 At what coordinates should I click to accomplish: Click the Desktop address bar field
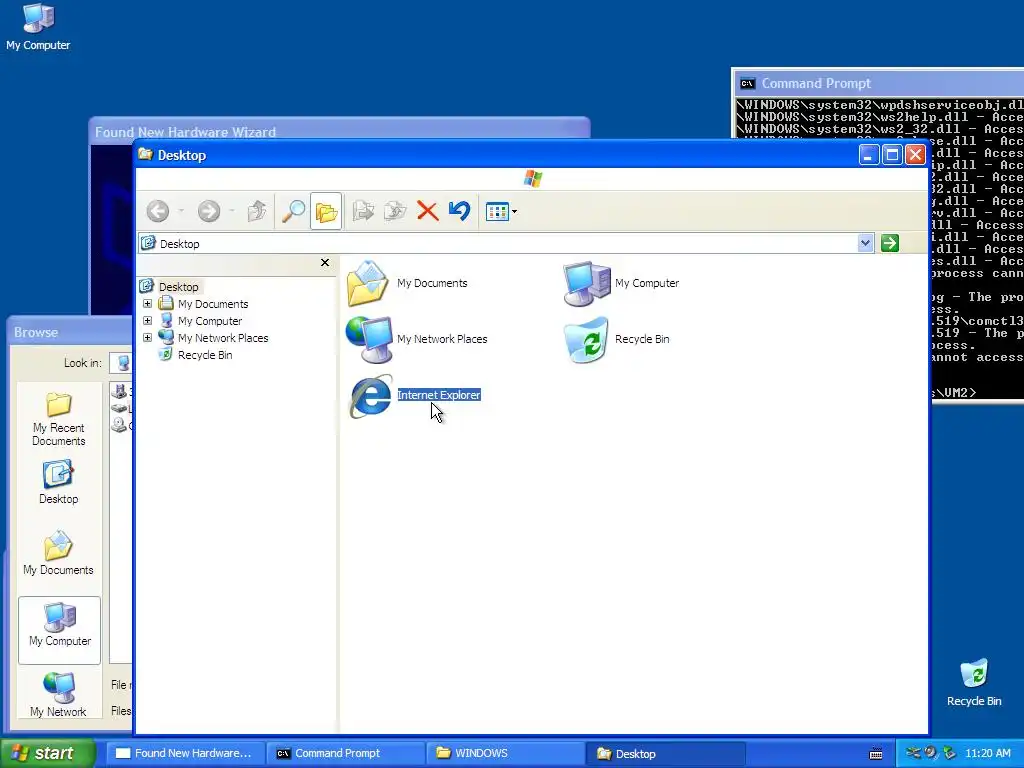click(x=506, y=244)
